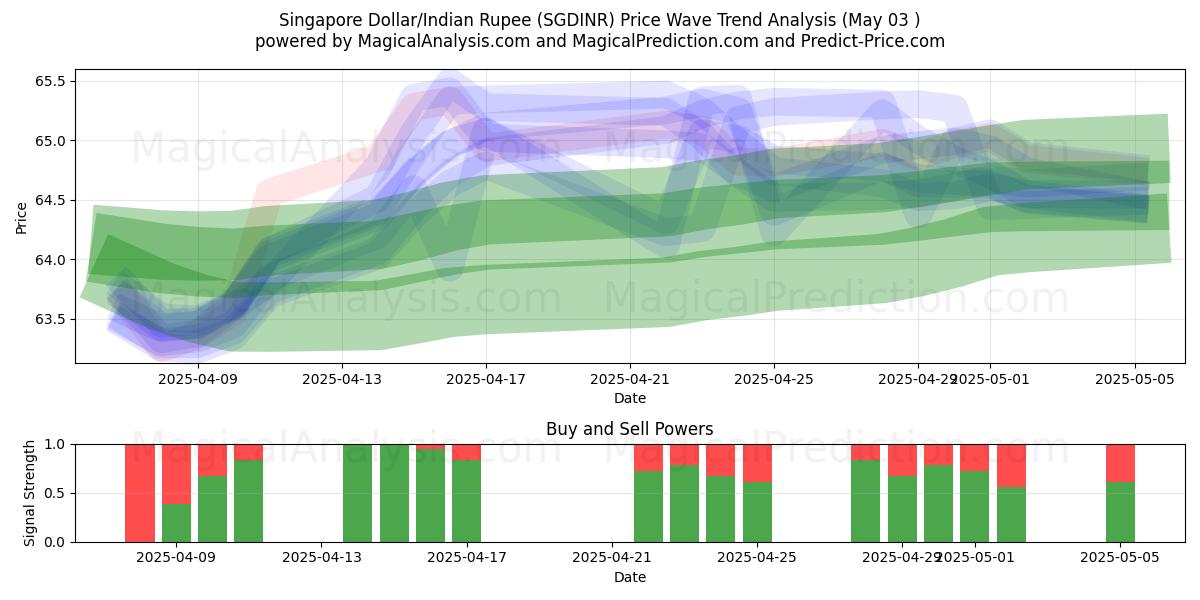
Task: Click the 'Signal Strength' axis label
Action: coord(30,493)
